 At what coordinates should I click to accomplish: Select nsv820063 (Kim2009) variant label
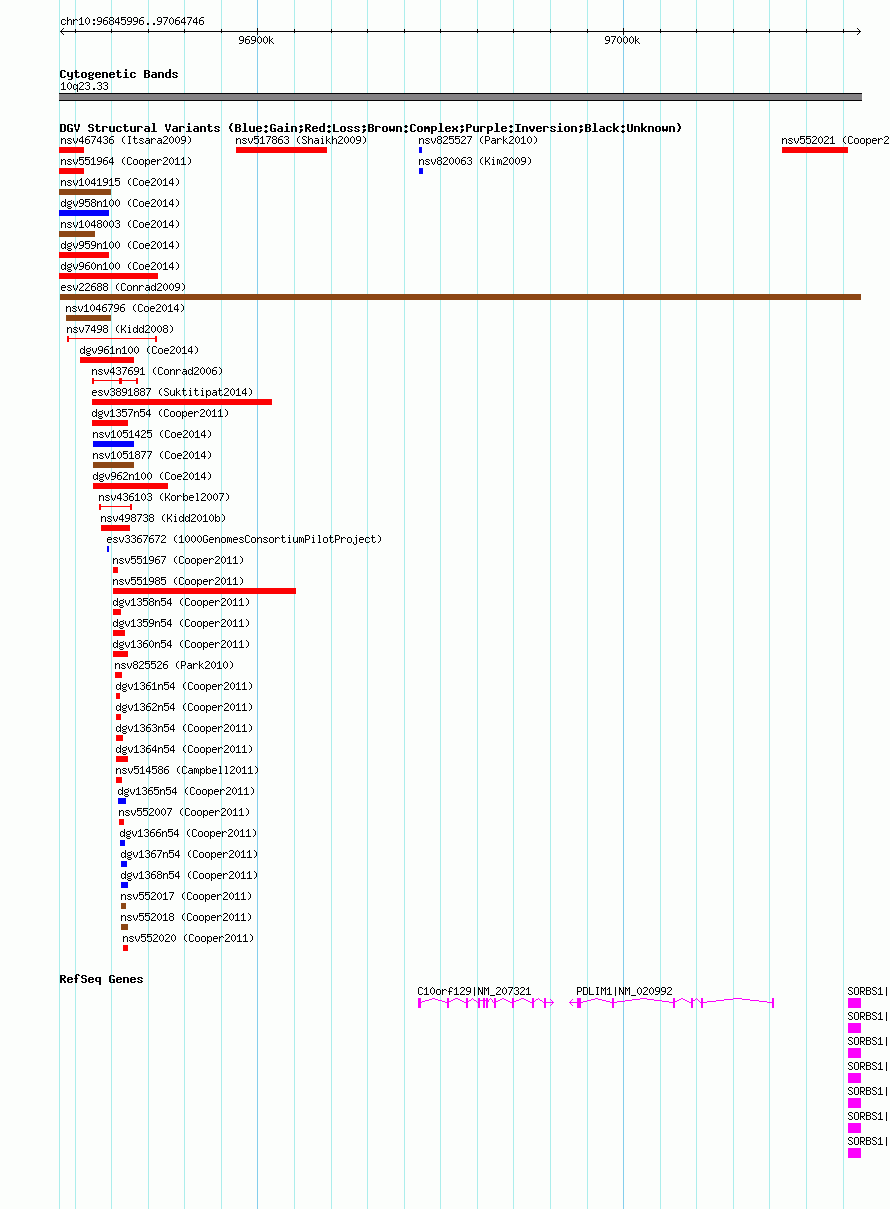pos(475,161)
